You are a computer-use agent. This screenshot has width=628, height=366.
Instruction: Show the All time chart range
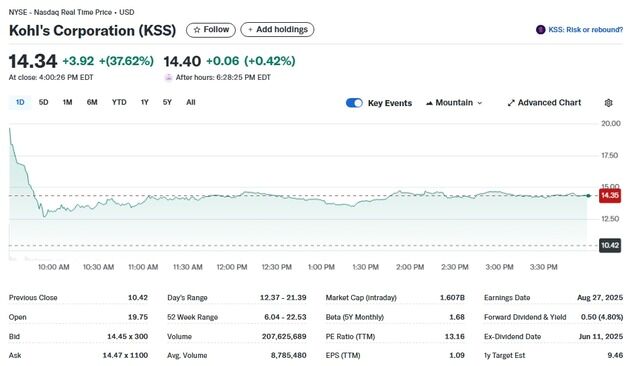coord(191,103)
